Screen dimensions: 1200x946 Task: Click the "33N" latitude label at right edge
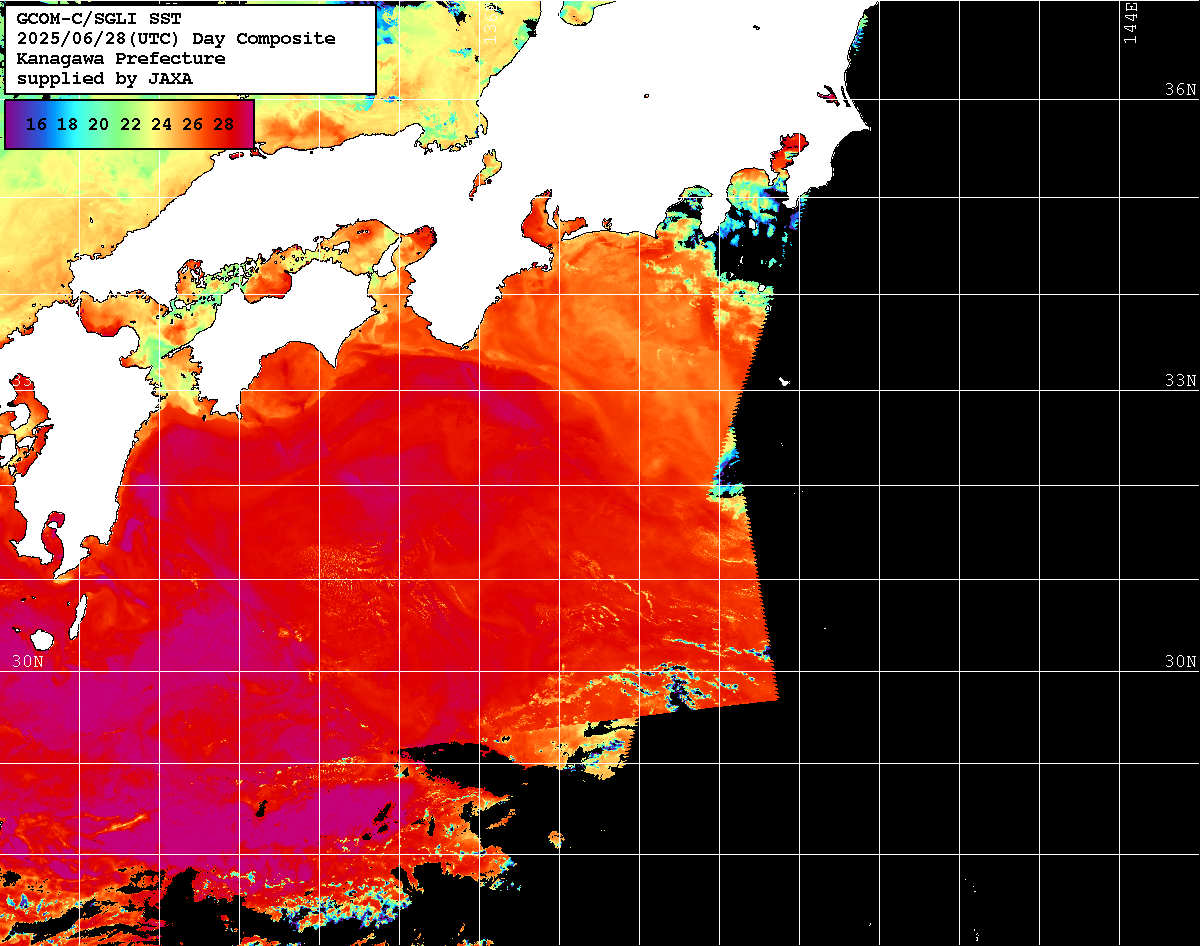coord(1181,381)
